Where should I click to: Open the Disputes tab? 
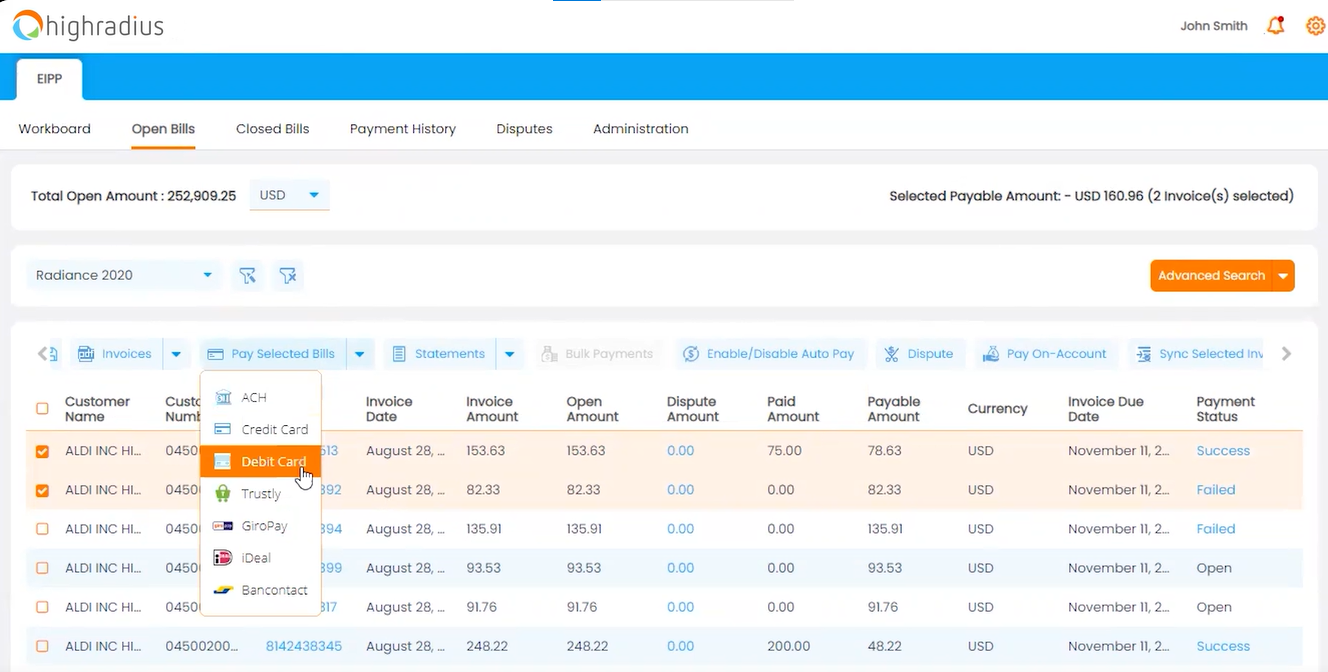coord(524,129)
